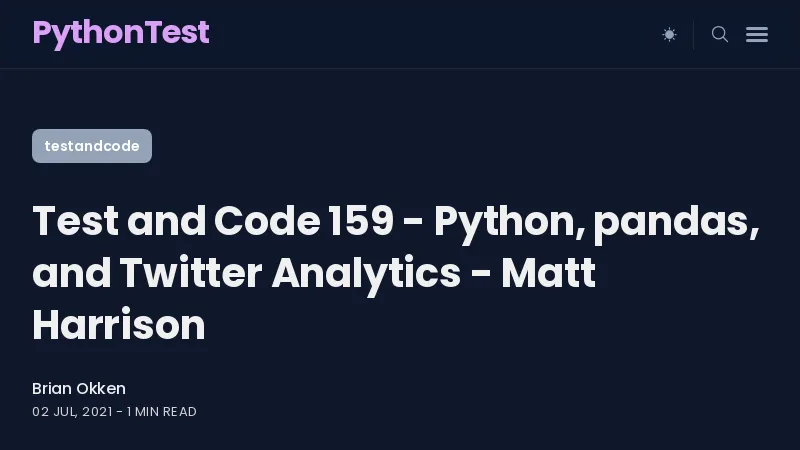Click the word Harrison in the headline
This screenshot has height=450, width=800.
pos(119,324)
